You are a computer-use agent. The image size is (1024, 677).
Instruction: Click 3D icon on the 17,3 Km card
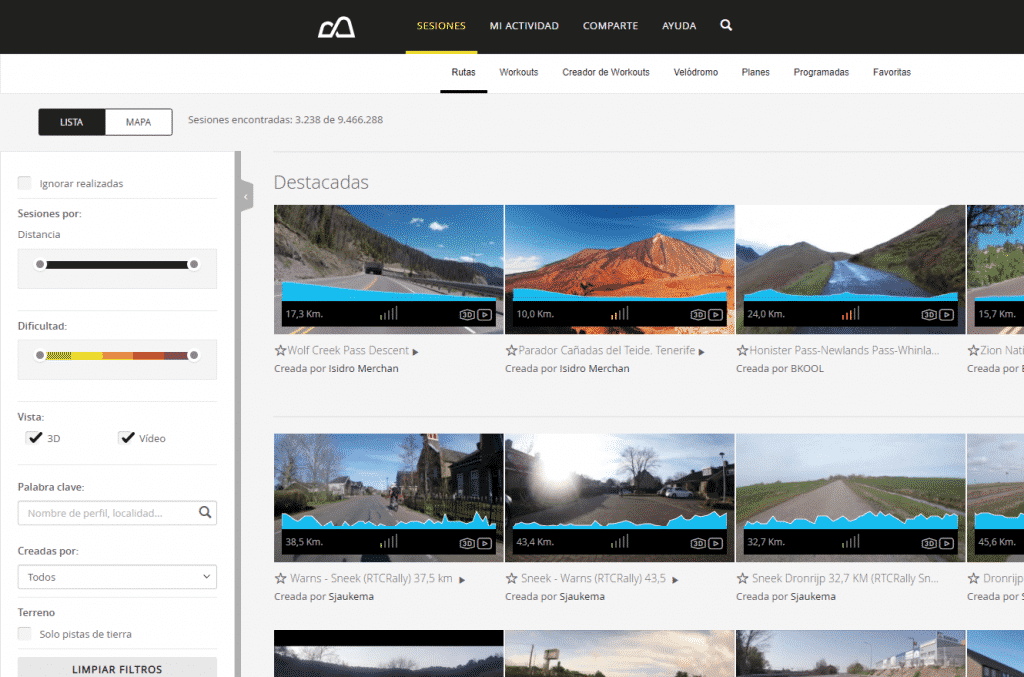click(x=467, y=315)
